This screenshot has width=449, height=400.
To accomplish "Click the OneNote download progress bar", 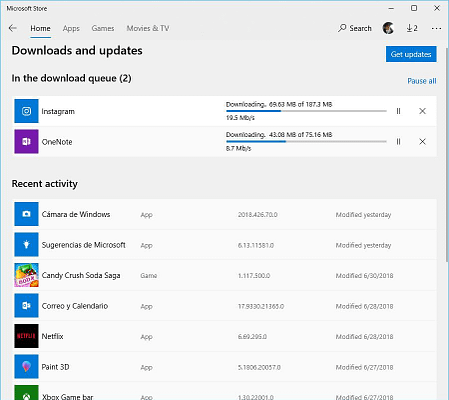I will point(306,141).
